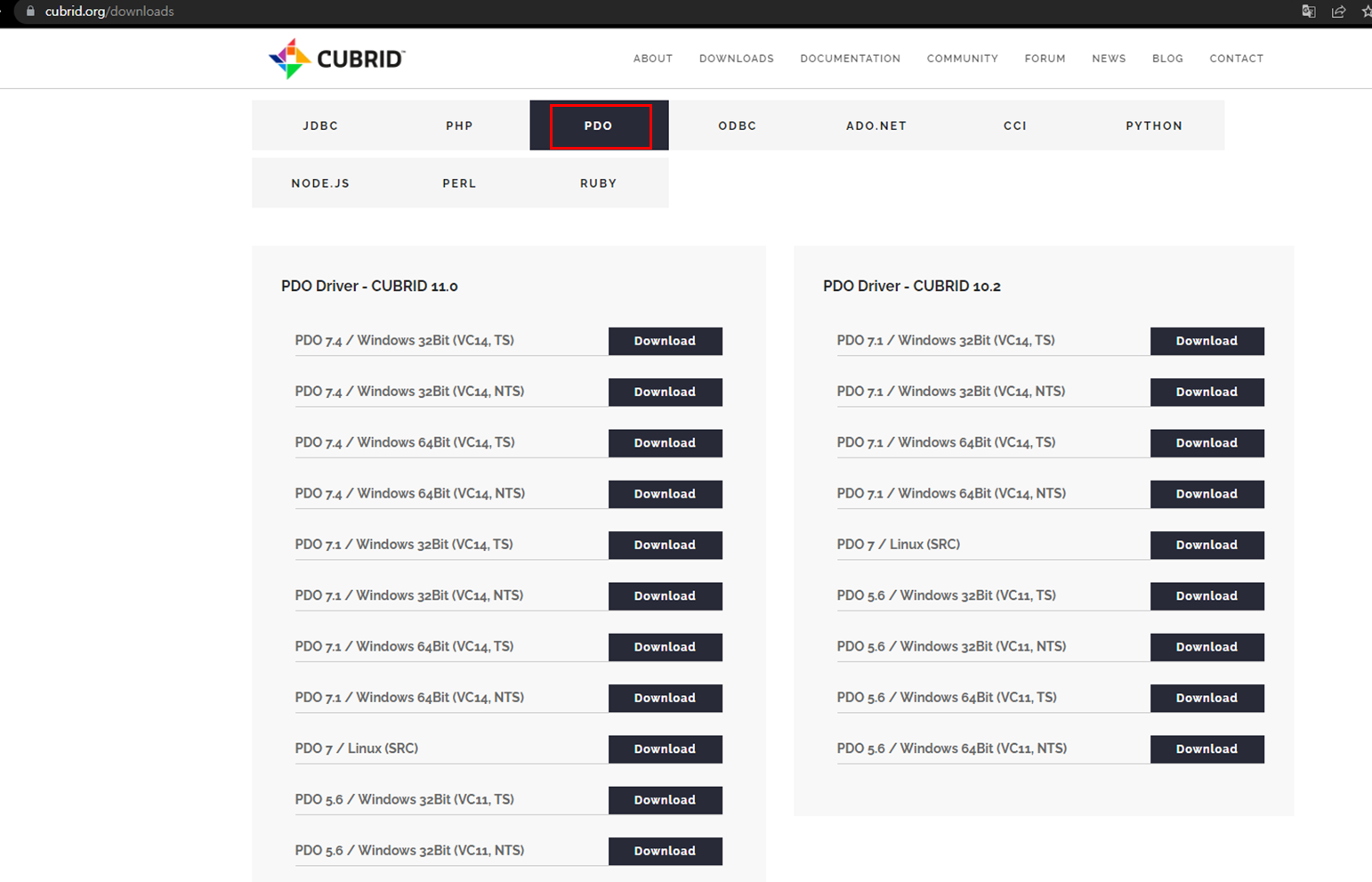Image resolution: width=1372 pixels, height=882 pixels.
Task: Open the DOCUMENTATION menu
Action: 851,59
